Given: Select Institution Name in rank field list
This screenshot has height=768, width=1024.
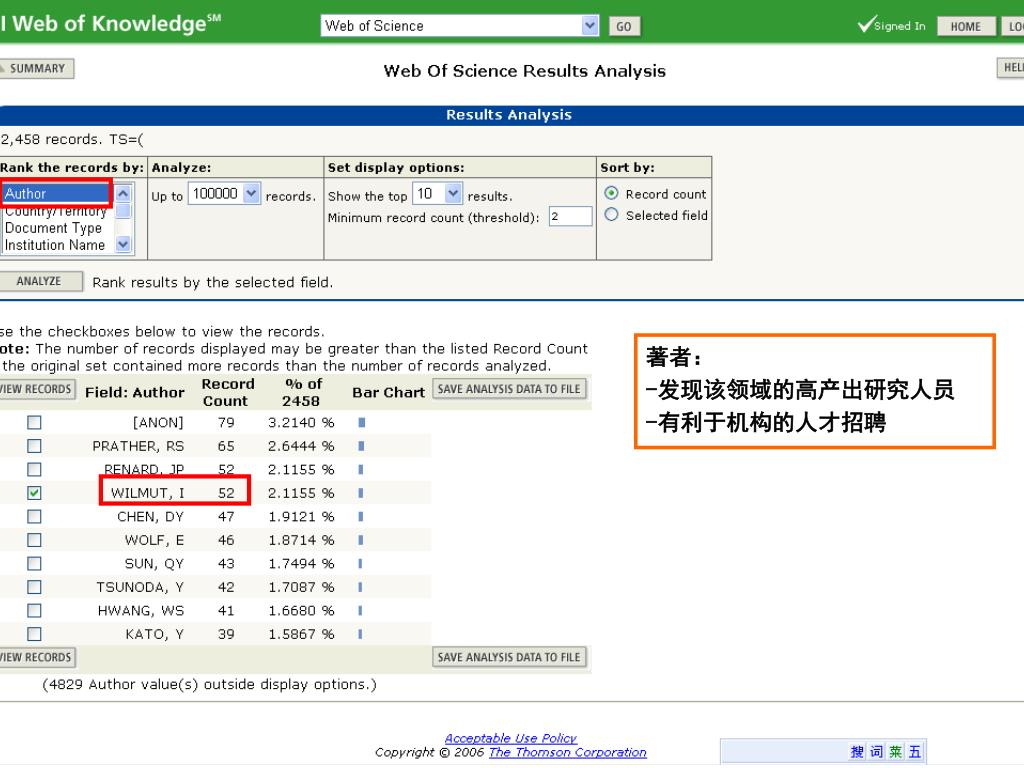Looking at the screenshot, I should pos(56,245).
